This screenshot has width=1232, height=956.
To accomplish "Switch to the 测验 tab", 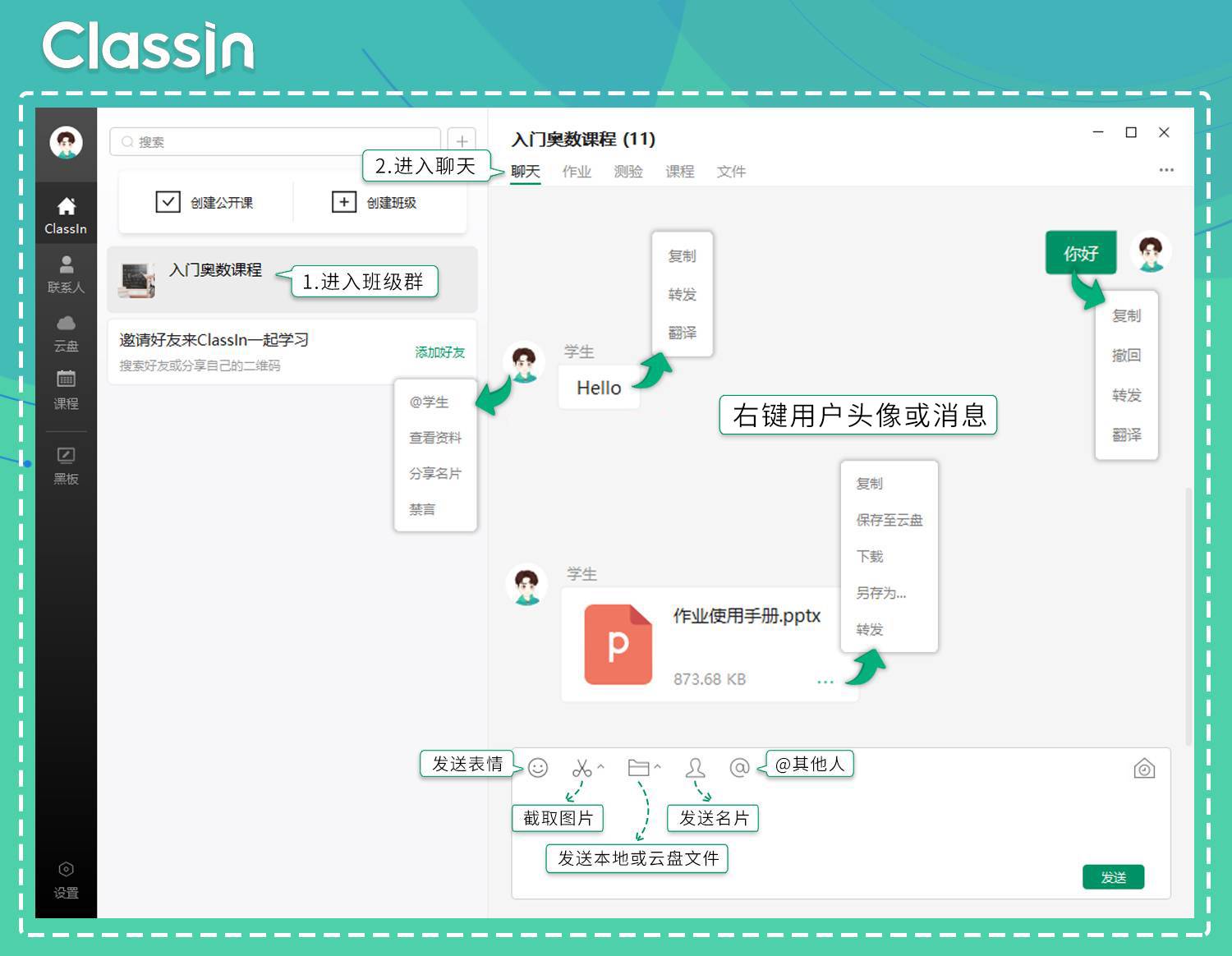I will pos(628,171).
